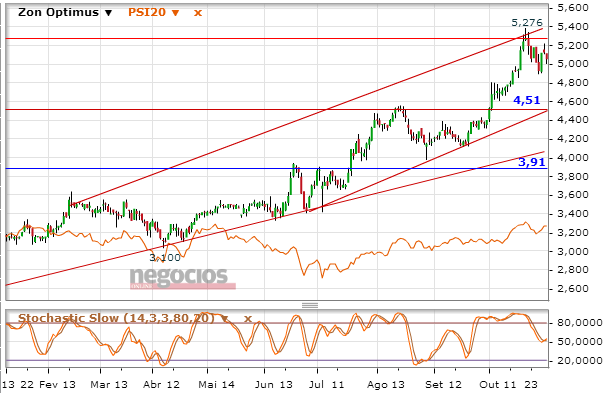Open the PSI20 comparison dropdown arrow
Viewport: 610px width, 397px height.
[x=175, y=13]
